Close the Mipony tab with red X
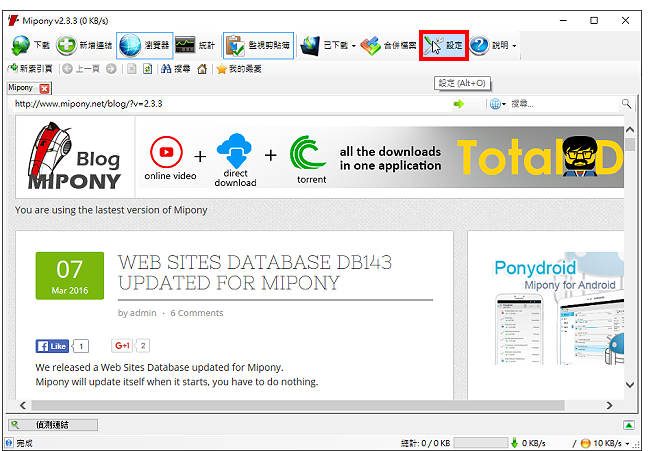This screenshot has width=653, height=451. tap(45, 88)
